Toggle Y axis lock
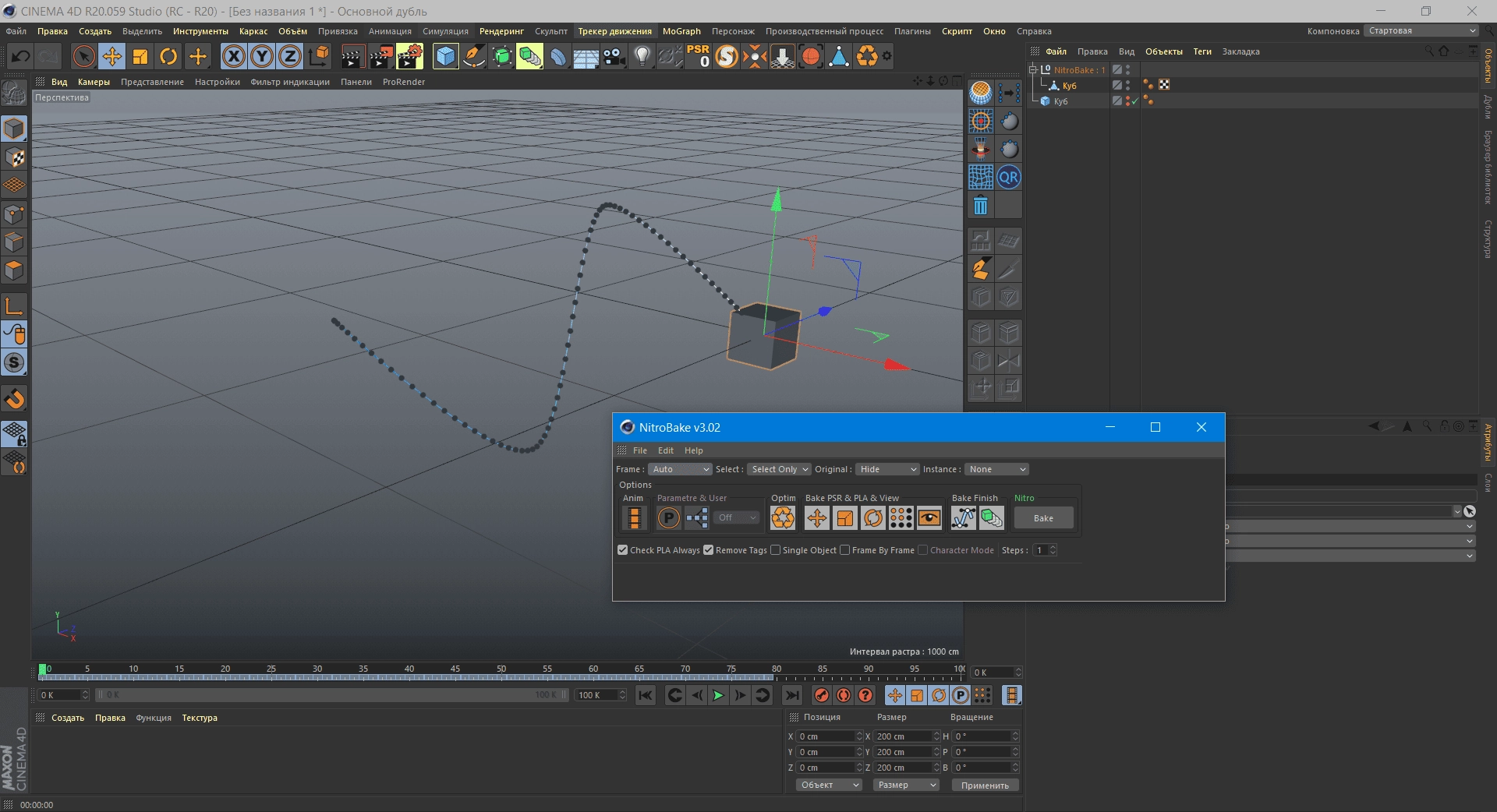This screenshot has width=1497, height=812. click(x=262, y=56)
